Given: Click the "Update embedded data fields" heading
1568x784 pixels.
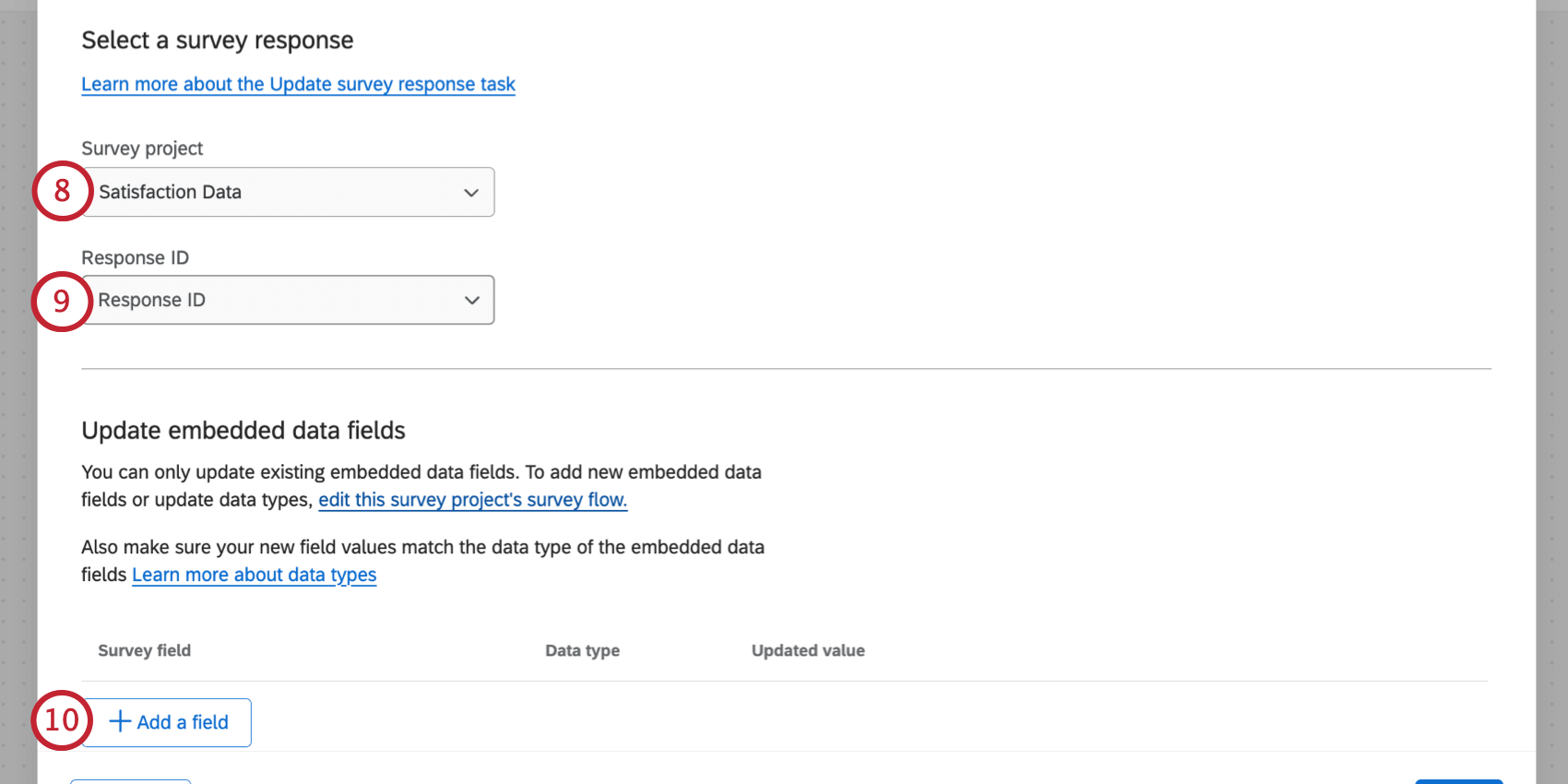Looking at the screenshot, I should pos(244,430).
